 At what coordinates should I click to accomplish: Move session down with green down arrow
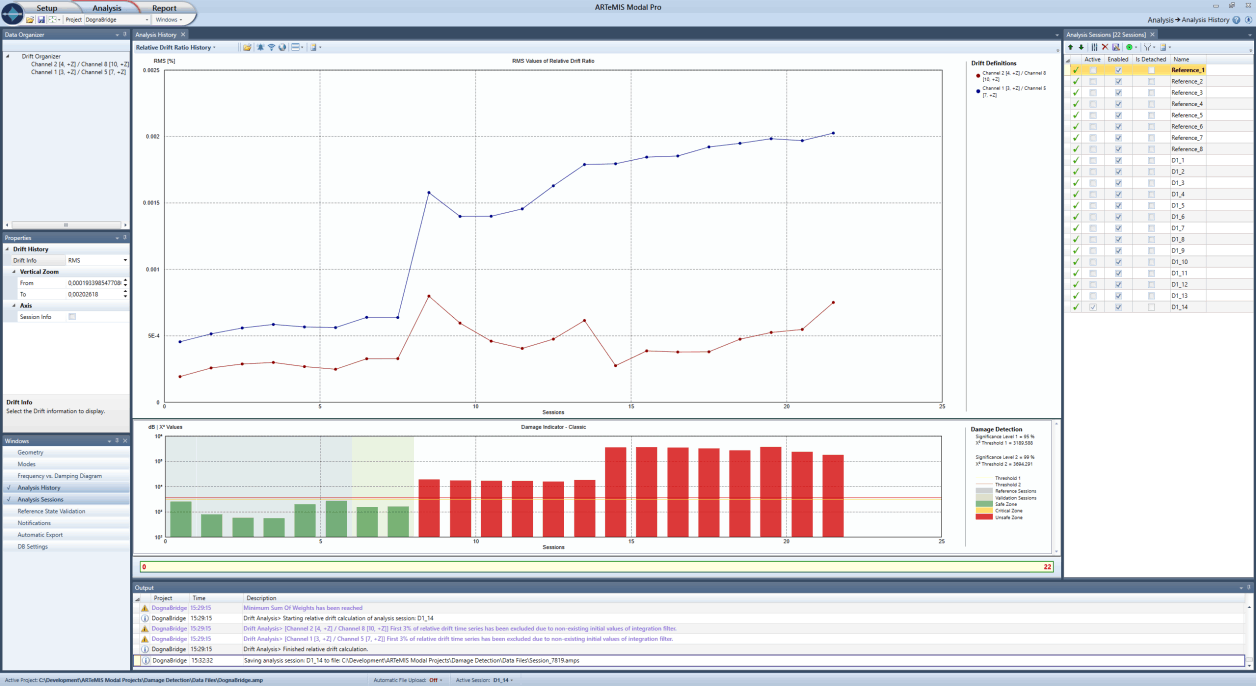(1081, 47)
